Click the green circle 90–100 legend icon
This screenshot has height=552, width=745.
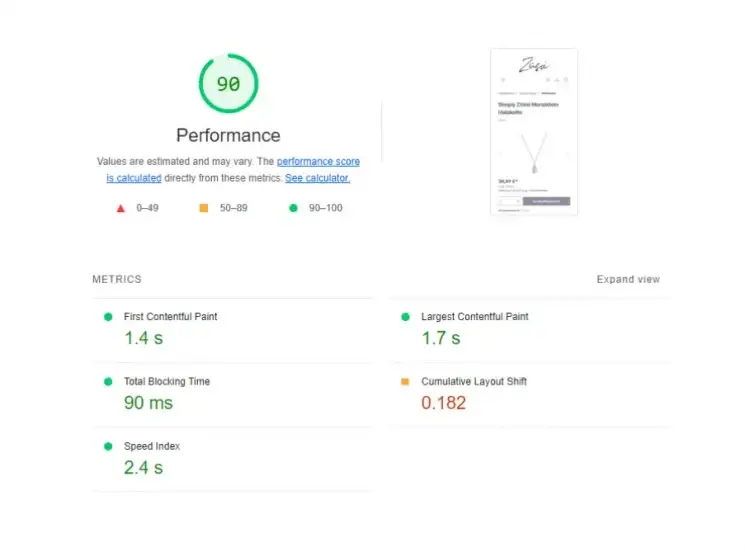tap(293, 208)
